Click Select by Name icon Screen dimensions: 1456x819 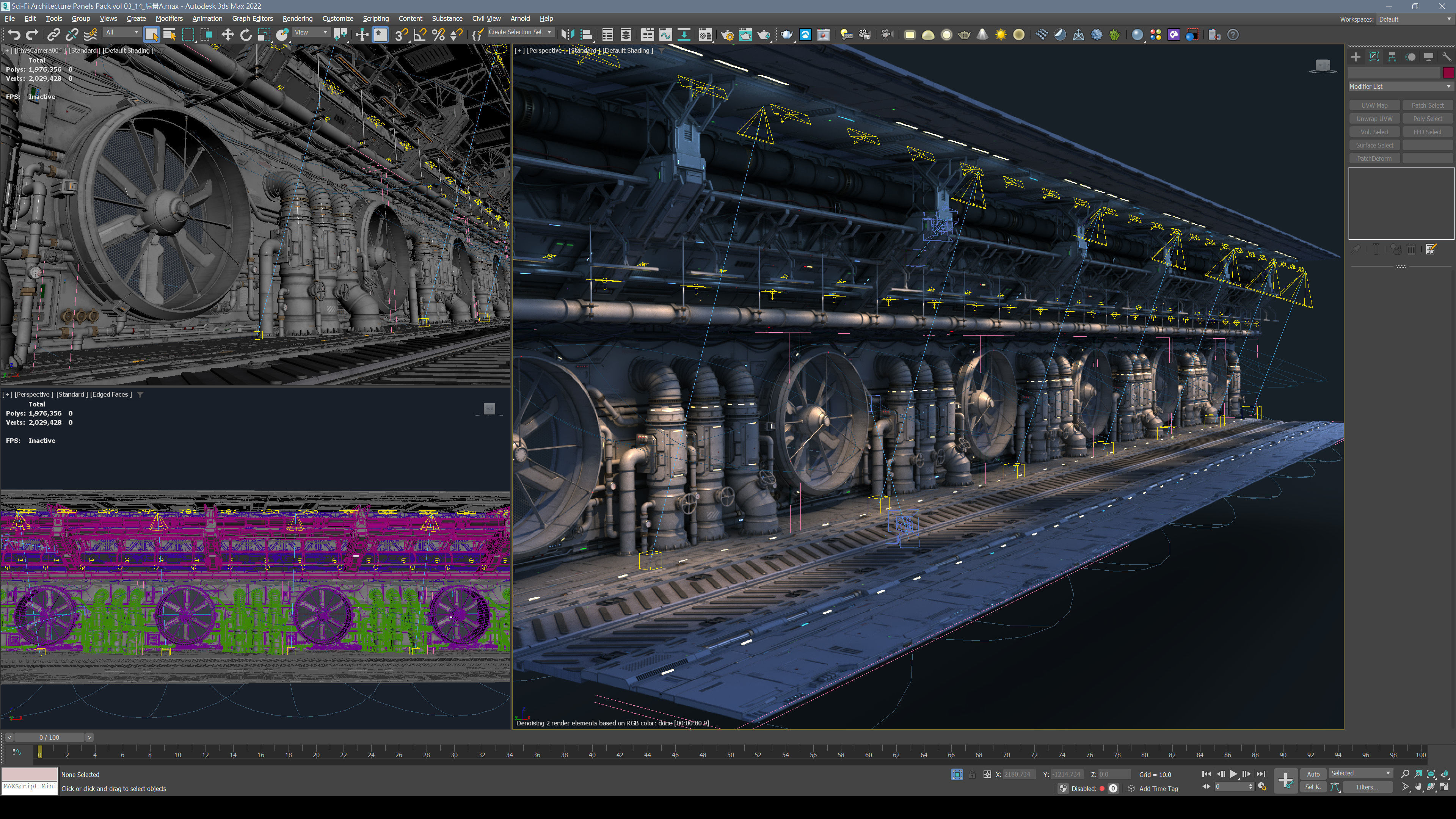click(169, 35)
